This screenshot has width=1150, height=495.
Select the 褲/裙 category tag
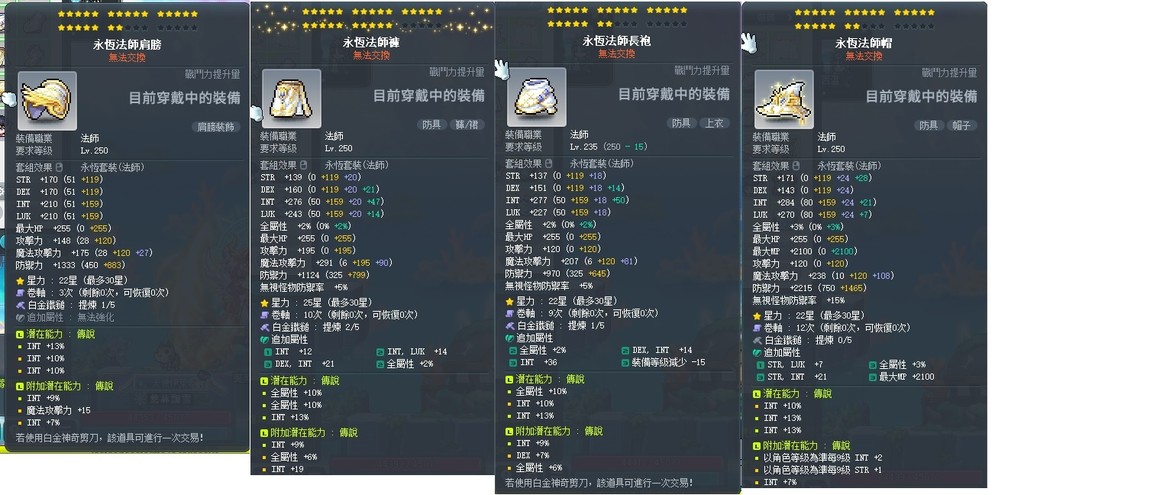467,125
